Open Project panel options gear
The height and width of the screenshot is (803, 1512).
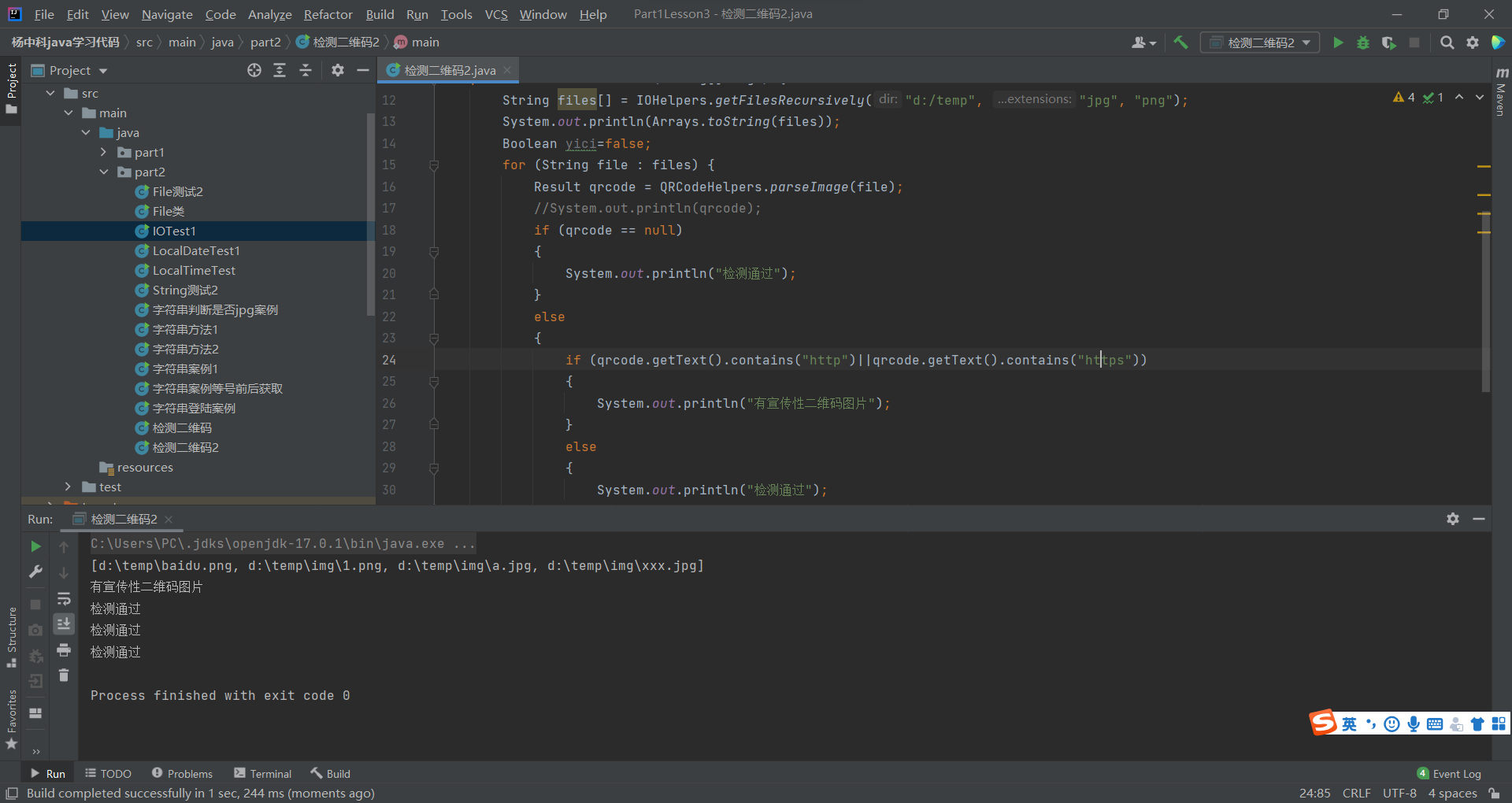click(338, 70)
